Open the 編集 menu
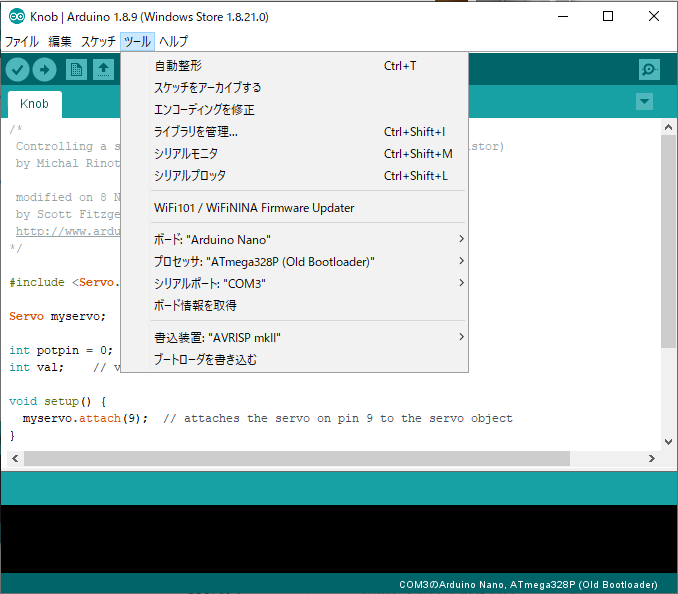Image resolution: width=678 pixels, height=594 pixels. (x=60, y=42)
